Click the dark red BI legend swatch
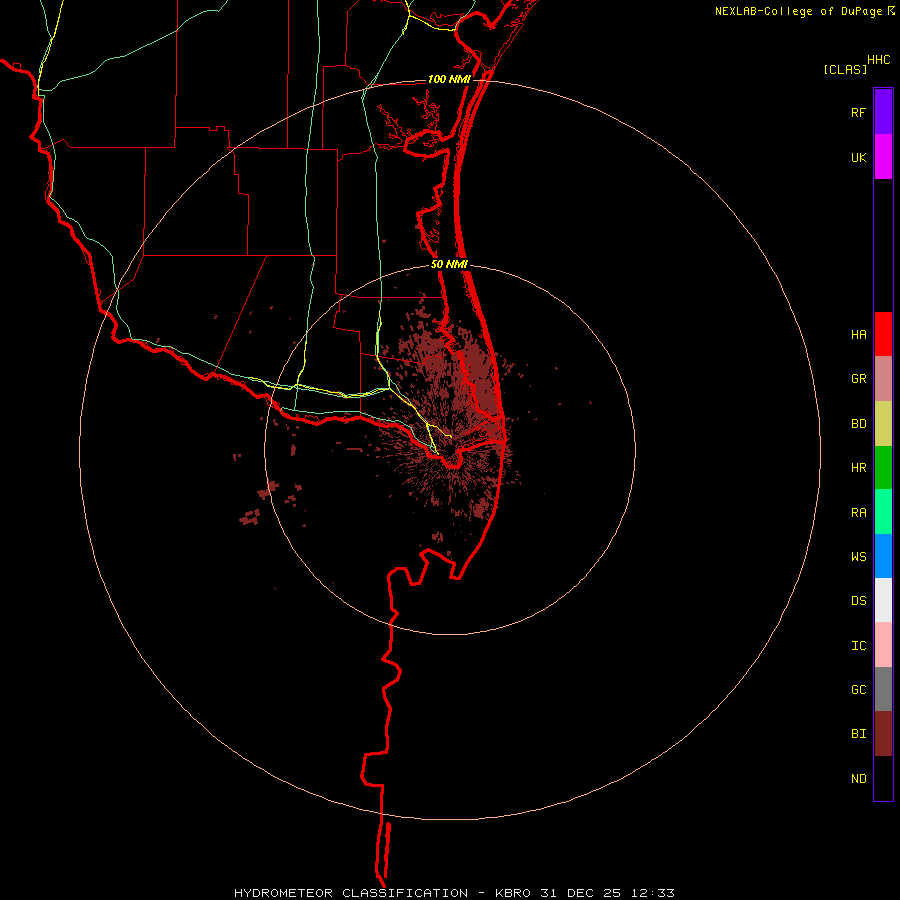This screenshot has height=900, width=900. tap(883, 734)
